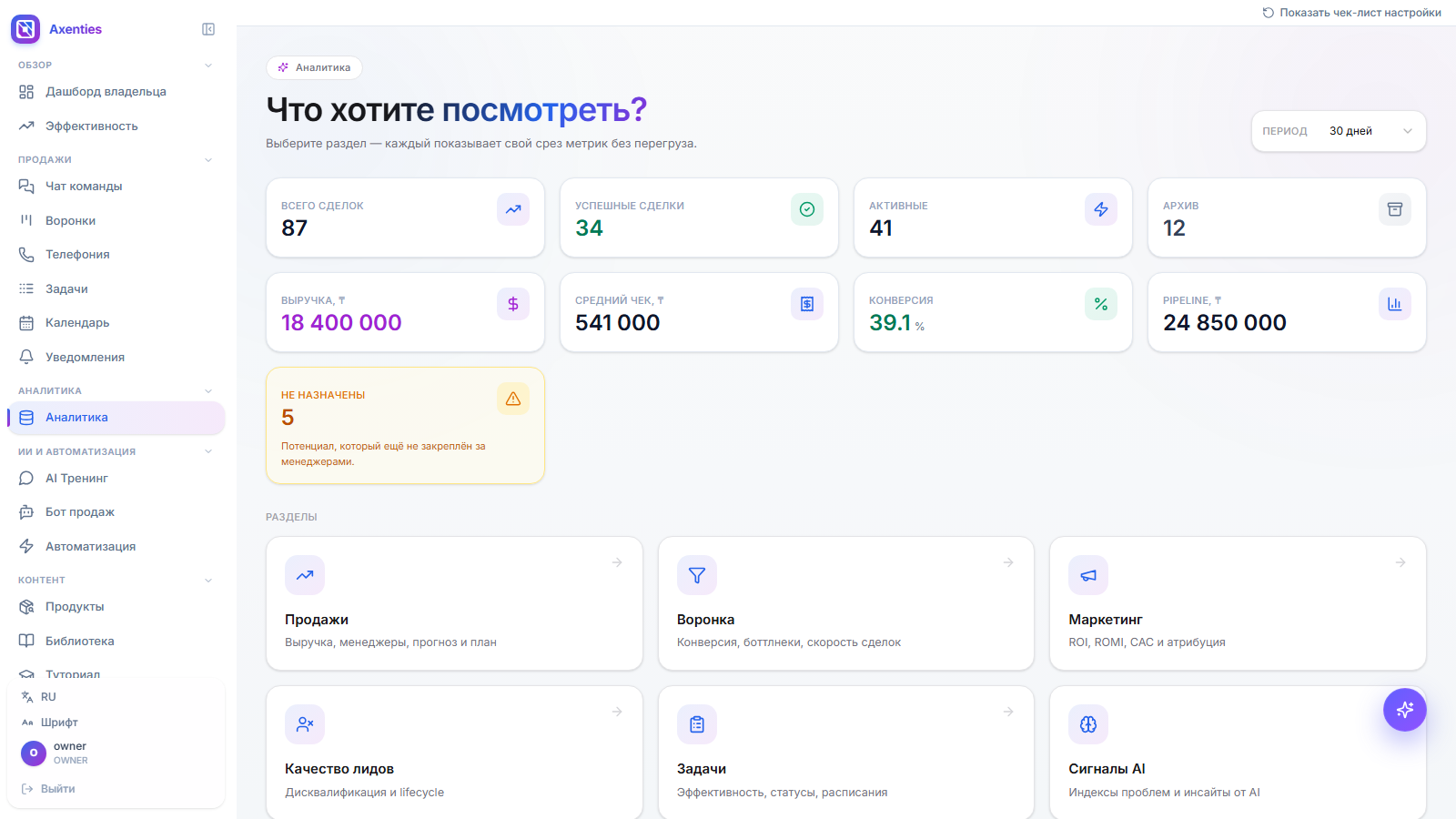Click the Активные lightning icon
The height and width of the screenshot is (819, 1456).
pyautogui.click(x=1101, y=209)
